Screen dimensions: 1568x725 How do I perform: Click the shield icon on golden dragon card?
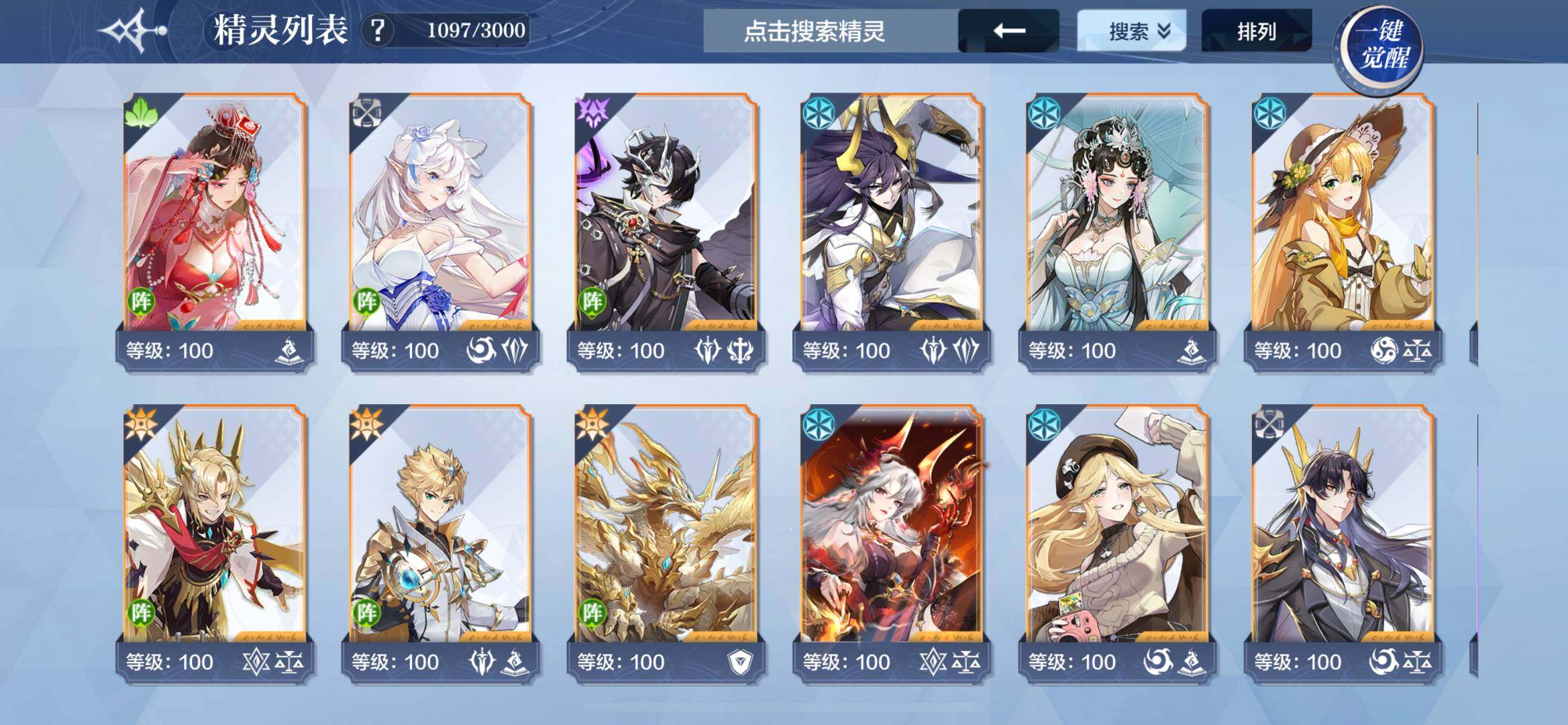coord(740,663)
